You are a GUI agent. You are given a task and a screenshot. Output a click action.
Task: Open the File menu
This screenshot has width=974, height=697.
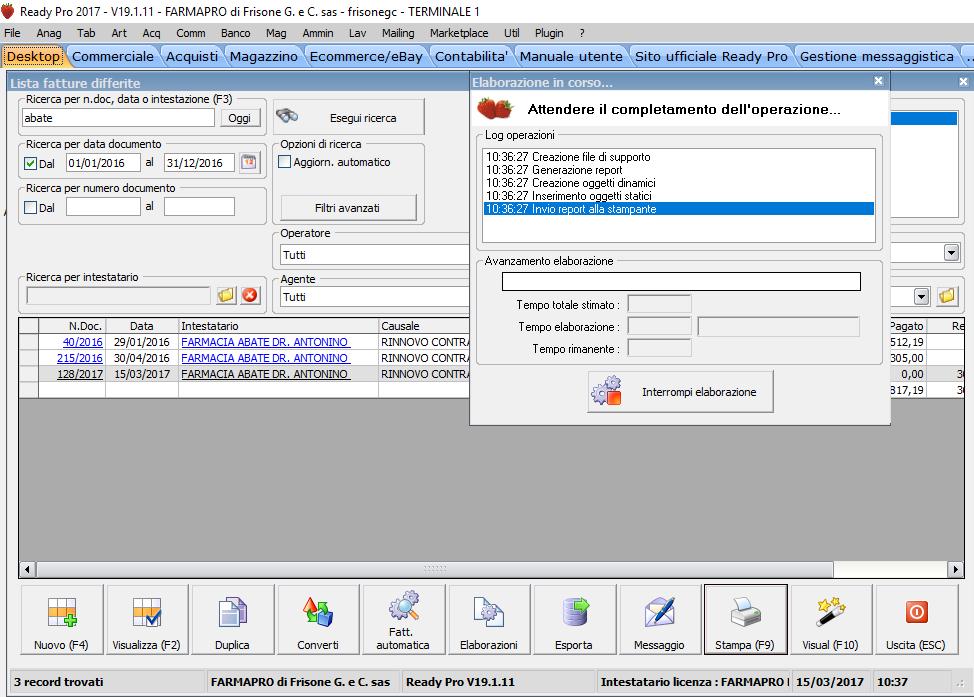pos(12,33)
